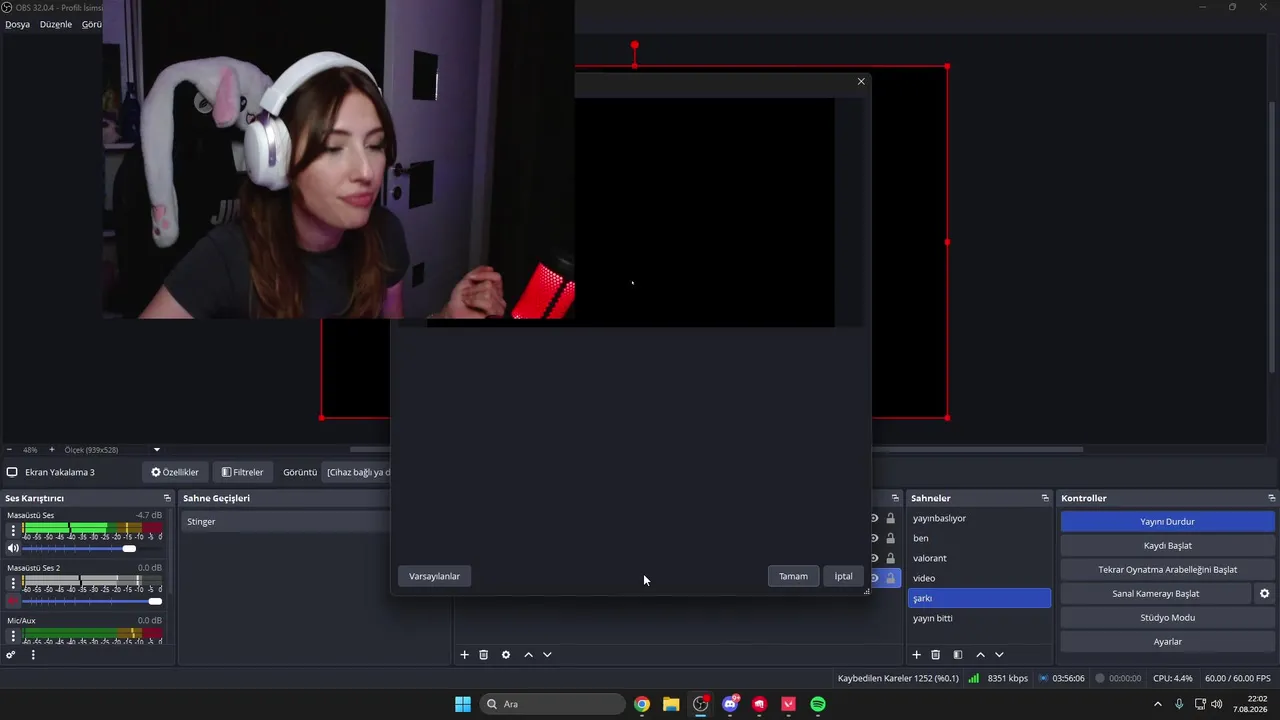Toggle visibility of third source row
The image size is (1280, 720).
pos(875,558)
